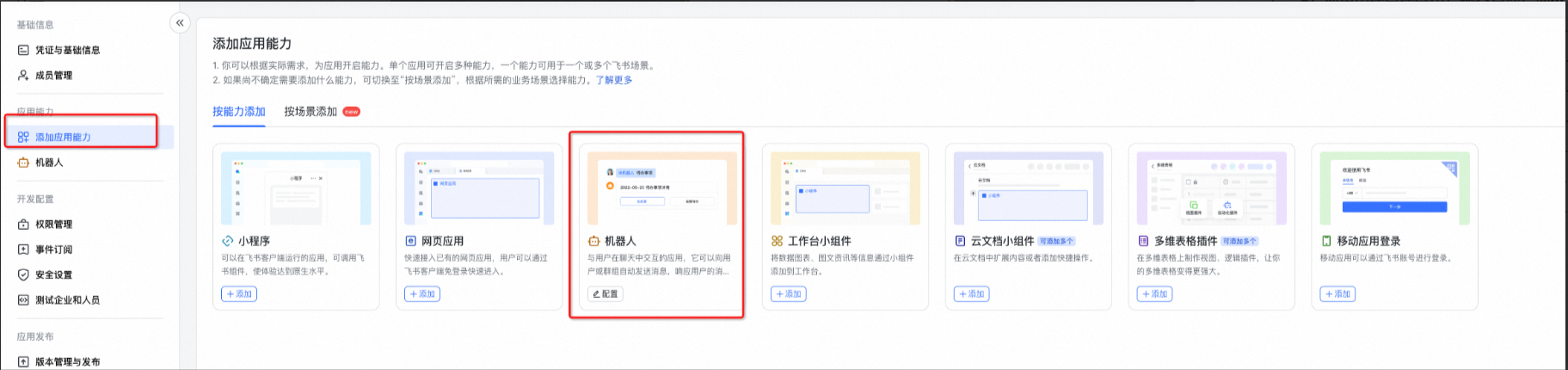Image resolution: width=1568 pixels, height=370 pixels.
Task: Click the 工作台小组件 title icon
Action: [777, 241]
